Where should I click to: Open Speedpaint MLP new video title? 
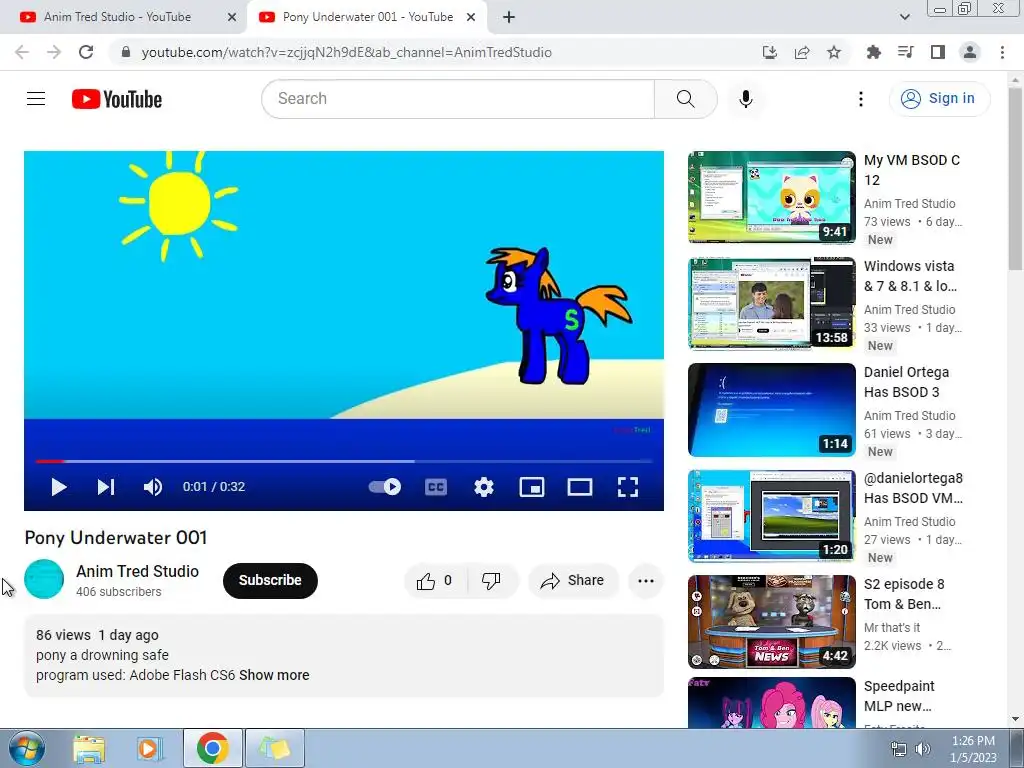click(899, 696)
